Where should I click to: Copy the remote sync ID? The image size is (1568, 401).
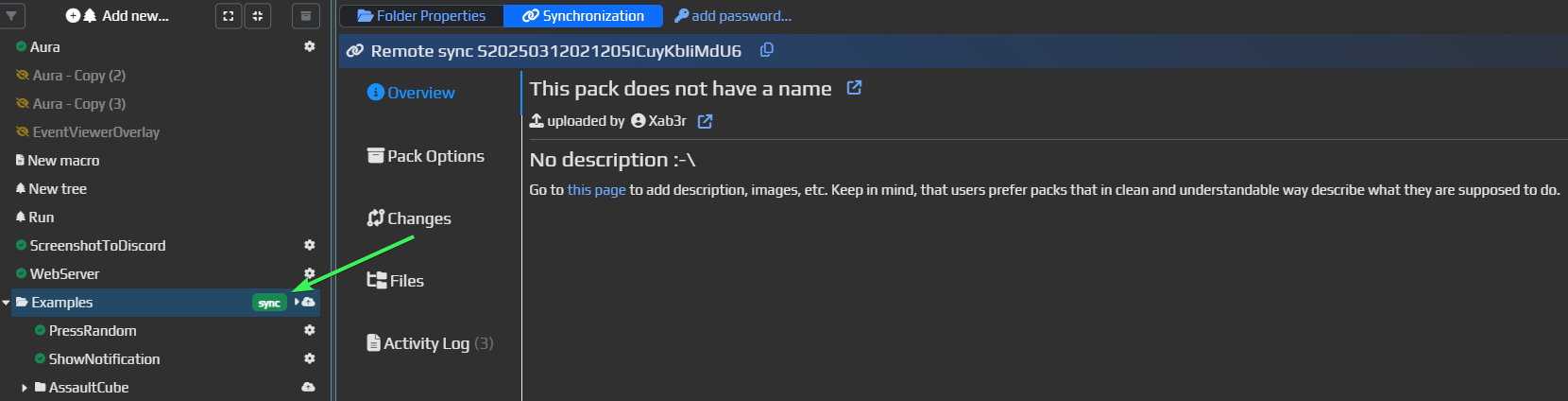[767, 50]
